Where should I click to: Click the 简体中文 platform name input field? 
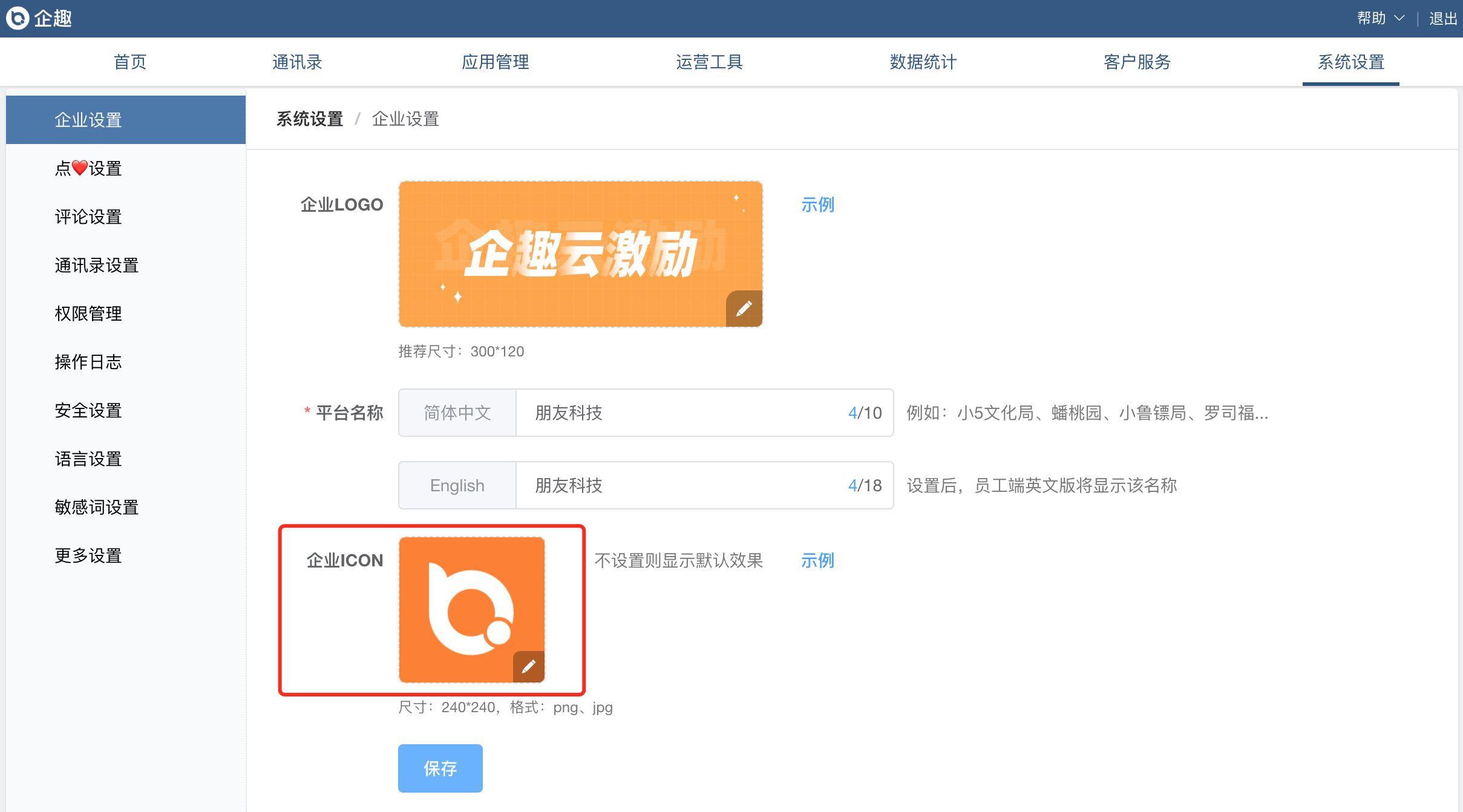pyautogui.click(x=678, y=413)
